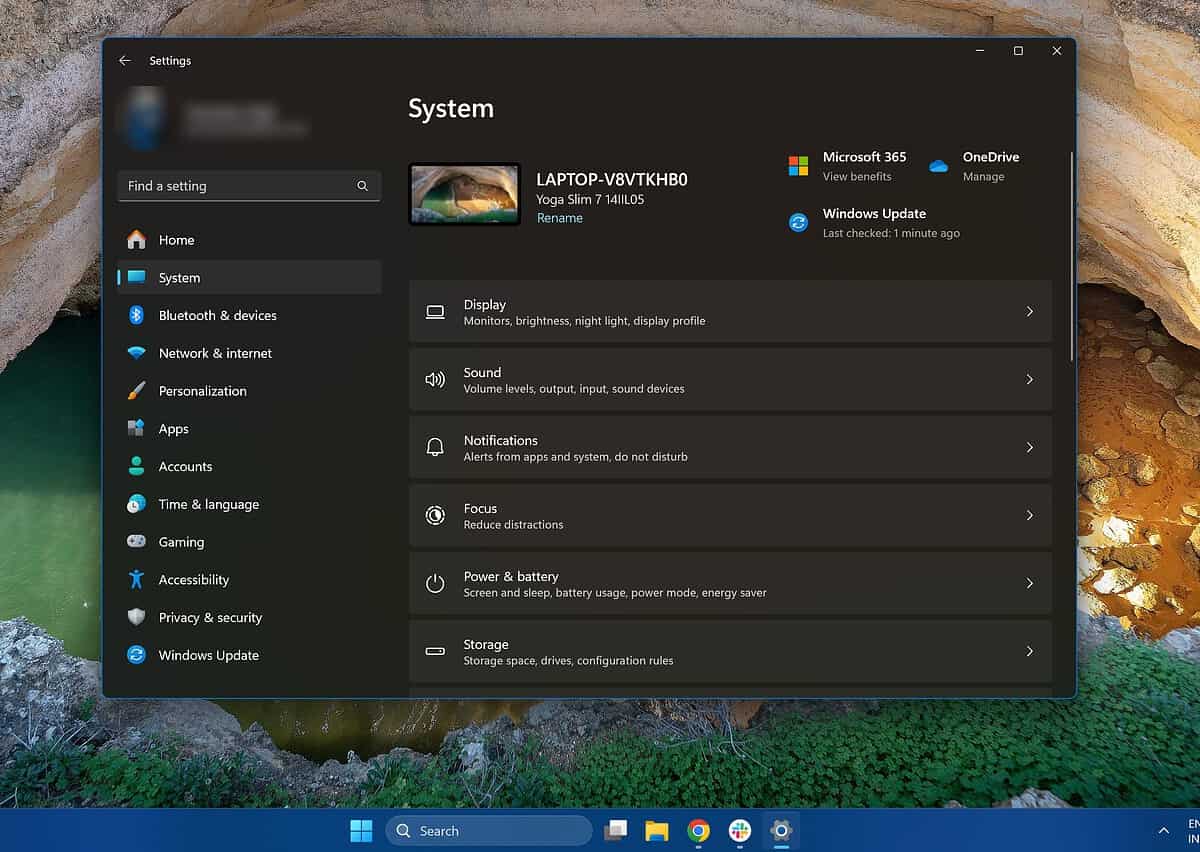Screen dimensions: 1200x852
Task: Open the Focus clock icon
Action: (435, 515)
